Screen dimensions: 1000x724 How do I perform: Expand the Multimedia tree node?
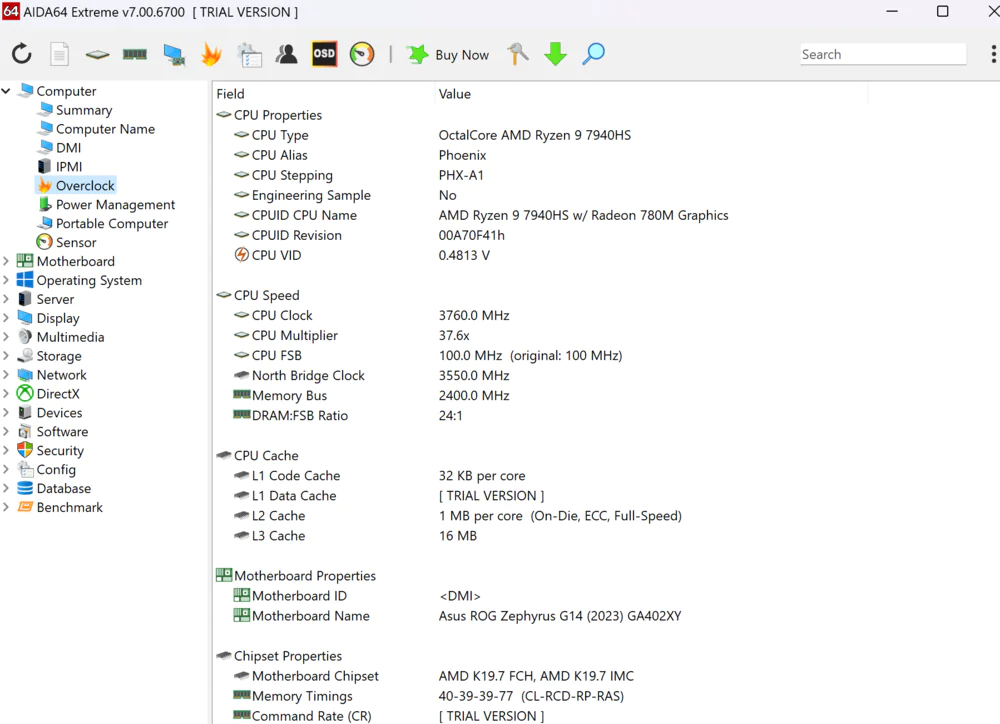6,337
